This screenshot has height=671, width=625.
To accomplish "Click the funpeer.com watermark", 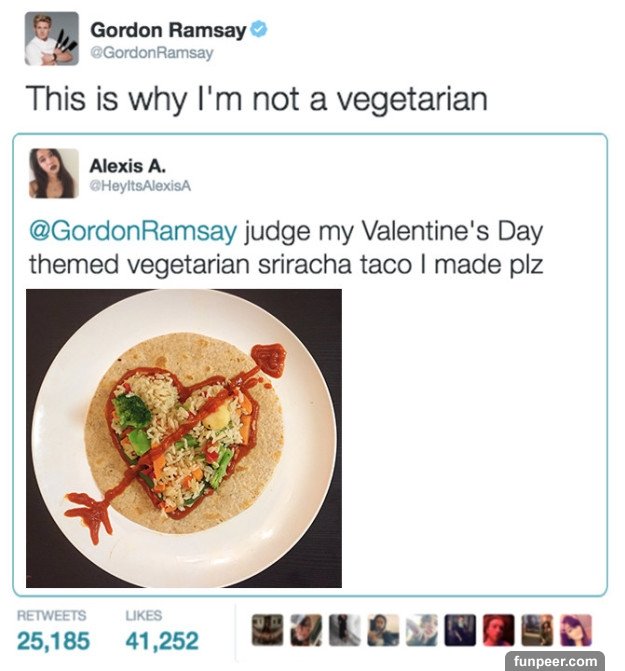I will click(x=553, y=661).
